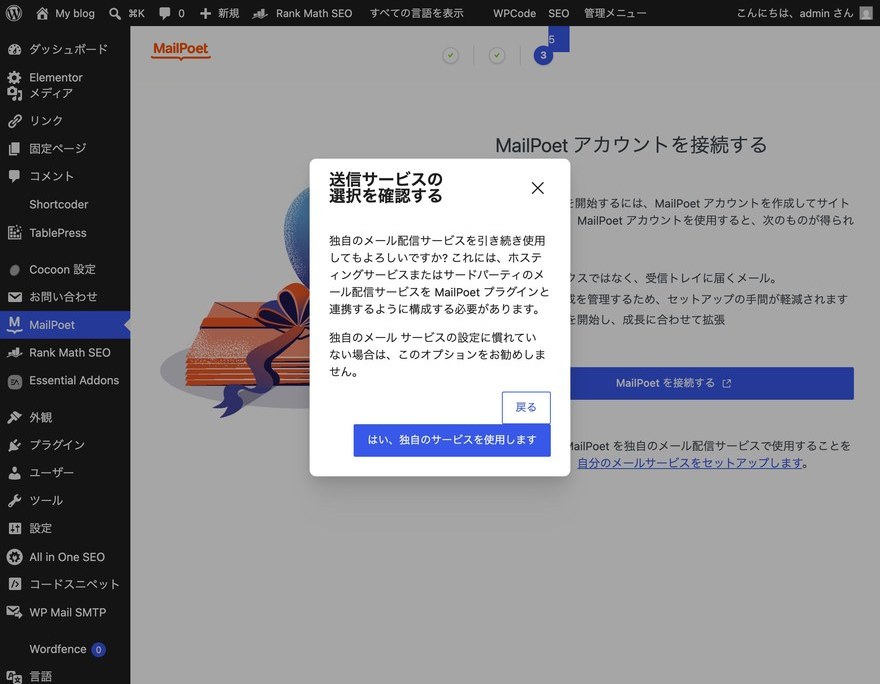Click the ツール wrench icon
The width and height of the screenshot is (880, 684).
pyautogui.click(x=15, y=501)
